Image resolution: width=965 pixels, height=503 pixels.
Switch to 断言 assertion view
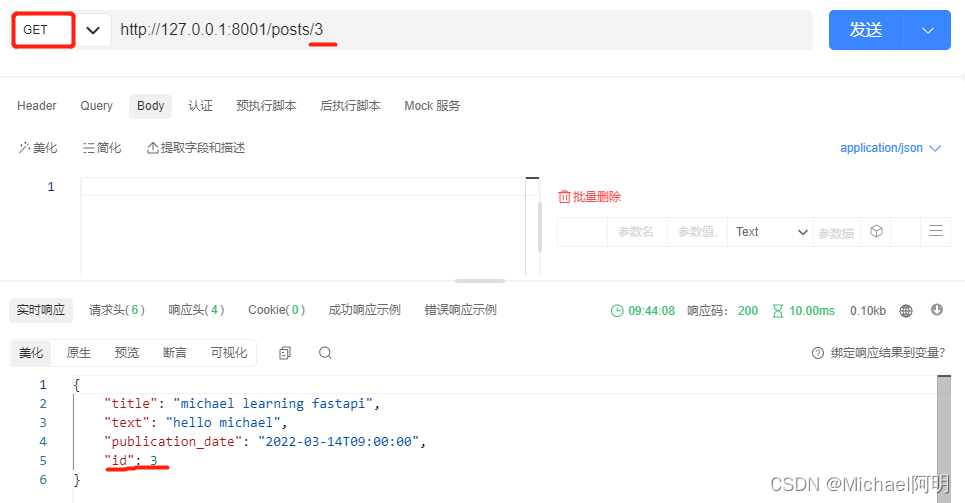click(175, 353)
